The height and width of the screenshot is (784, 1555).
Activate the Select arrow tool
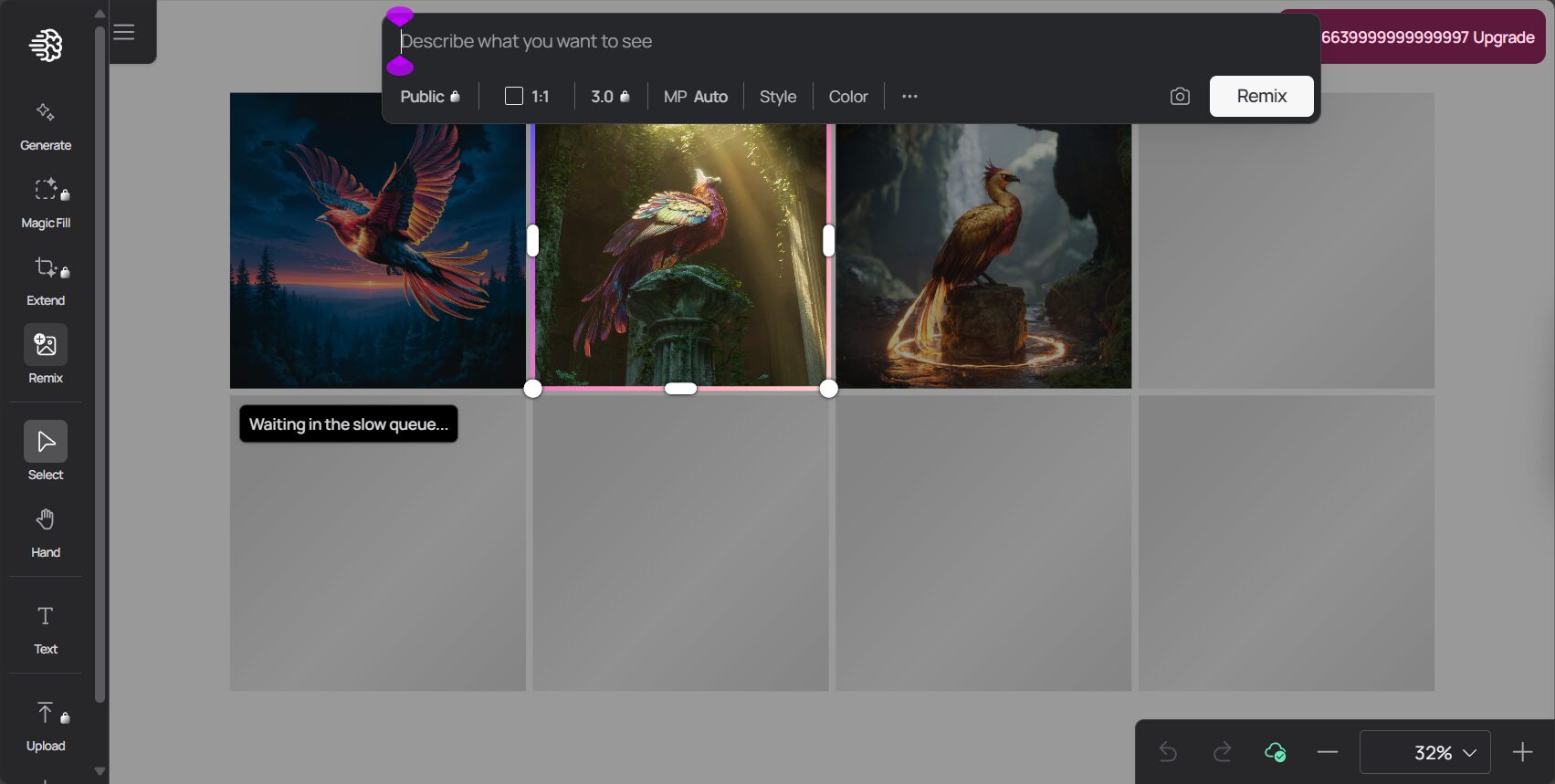coord(46,451)
